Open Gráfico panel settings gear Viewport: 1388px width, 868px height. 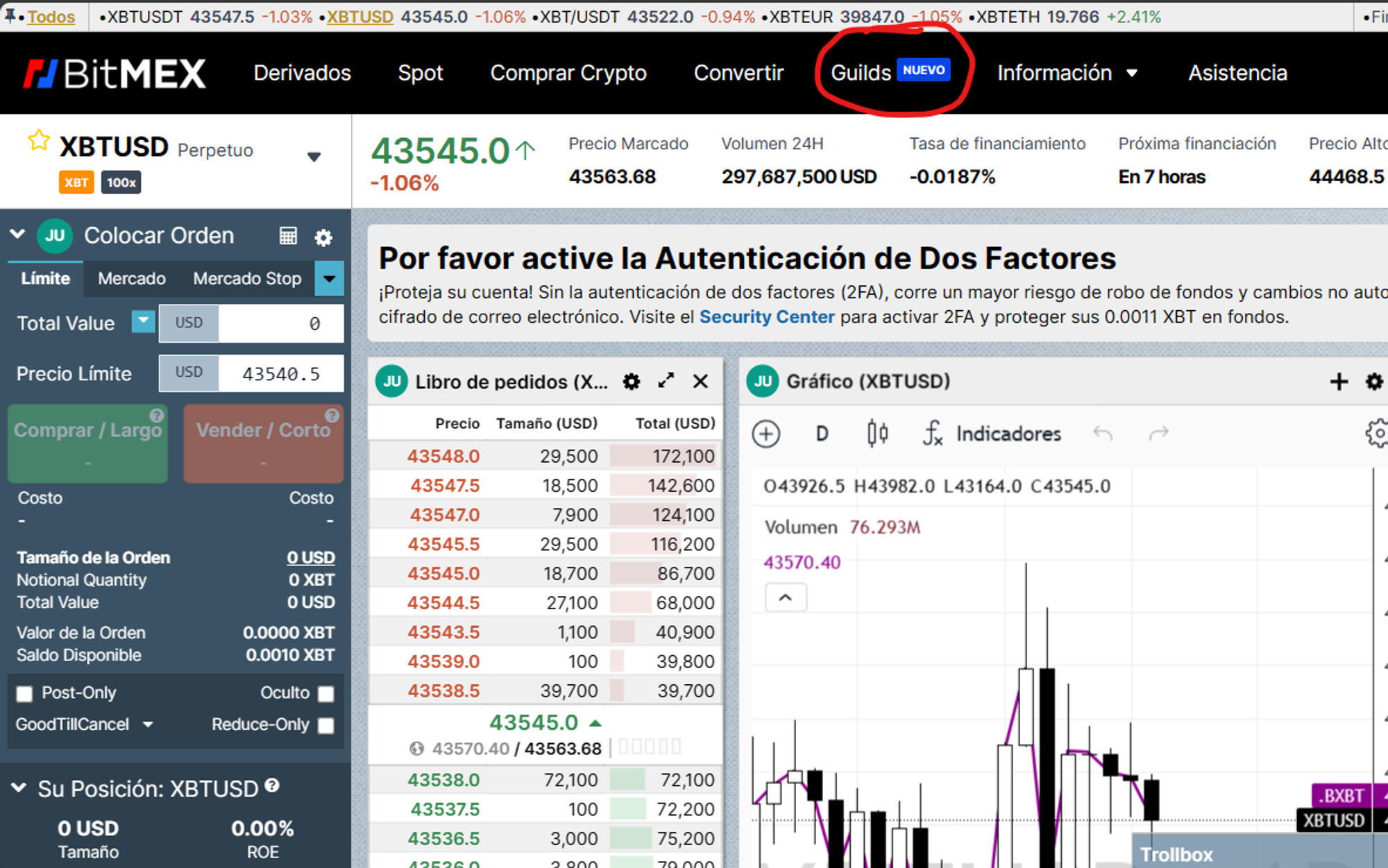coord(1374,381)
